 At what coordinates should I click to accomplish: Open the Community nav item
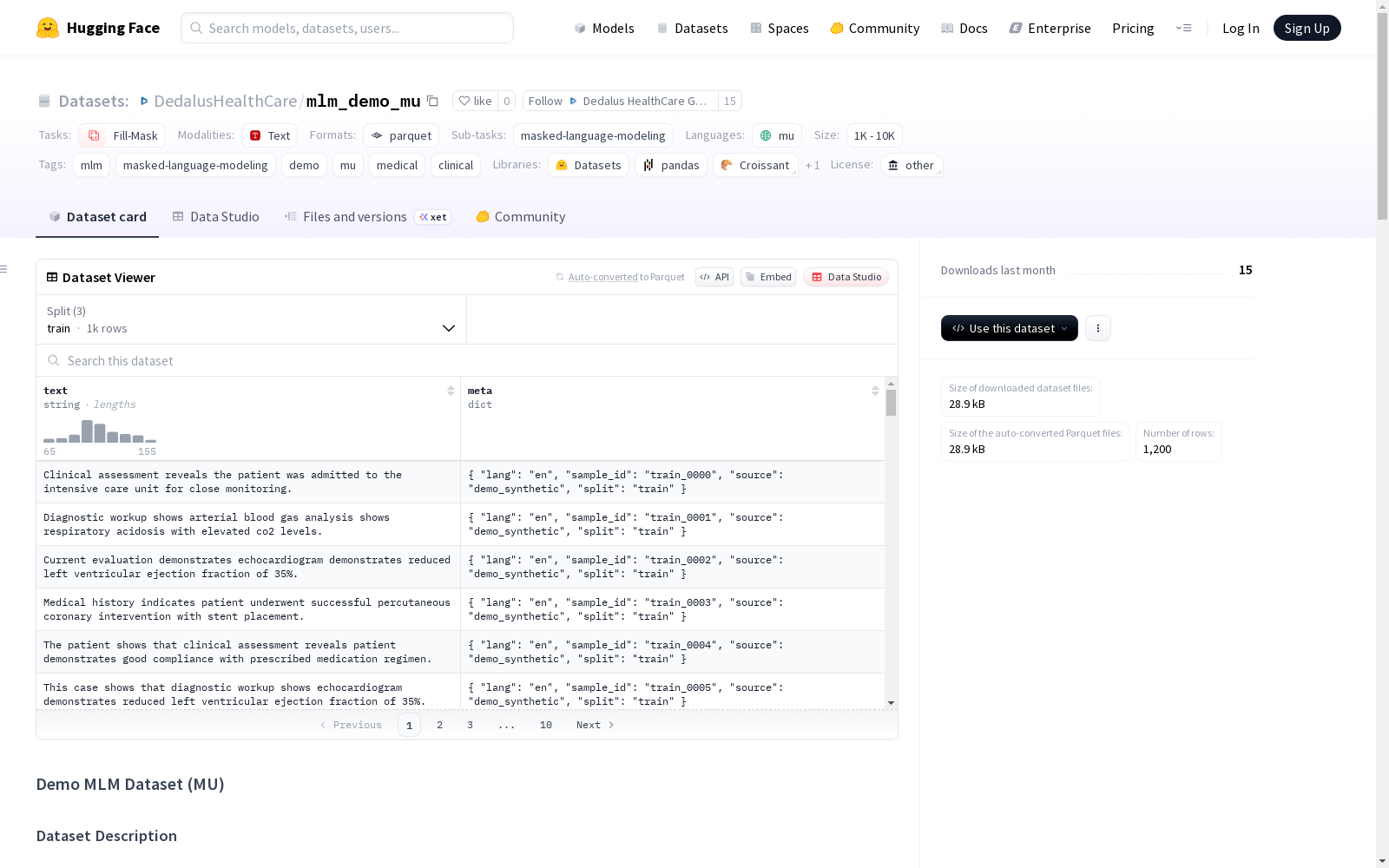tap(875, 28)
